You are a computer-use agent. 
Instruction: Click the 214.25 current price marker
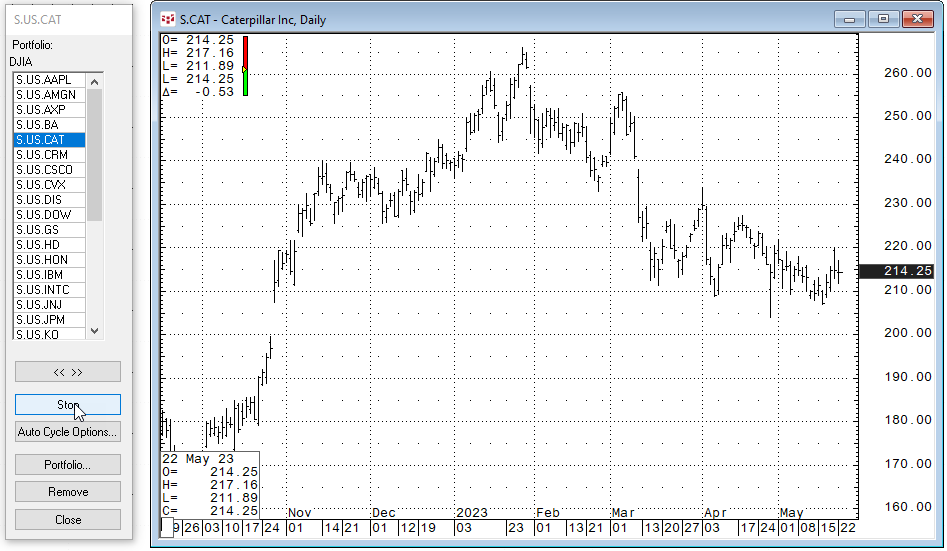[896, 271]
